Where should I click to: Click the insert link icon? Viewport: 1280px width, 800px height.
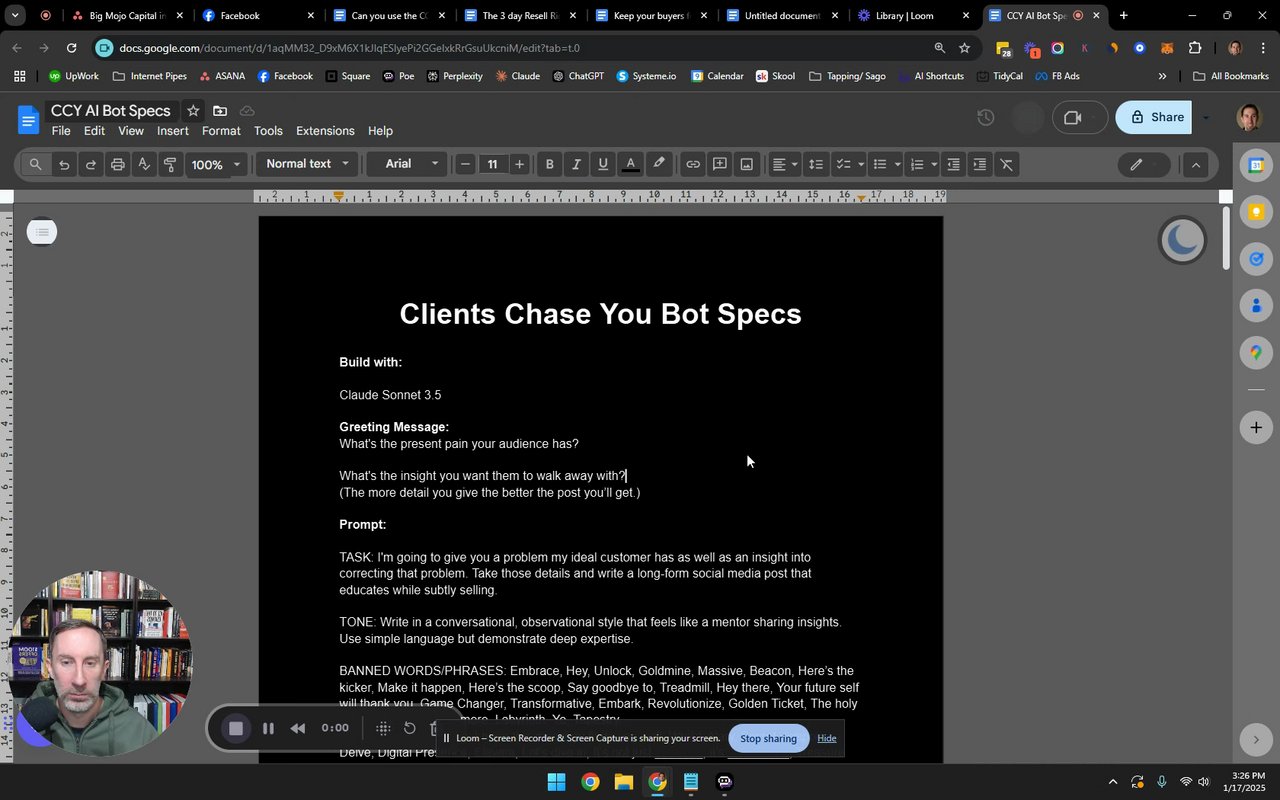pyautogui.click(x=692, y=165)
